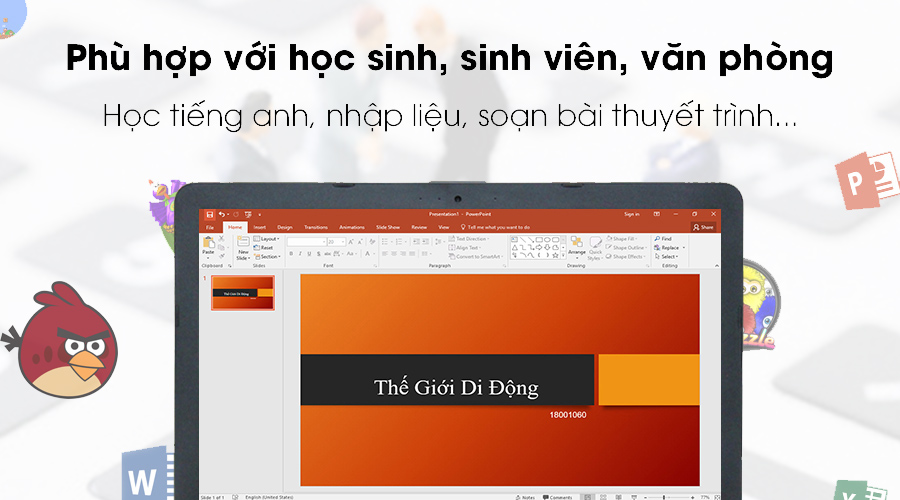Click the Save icon in title bar
900x500 pixels.
210,214
